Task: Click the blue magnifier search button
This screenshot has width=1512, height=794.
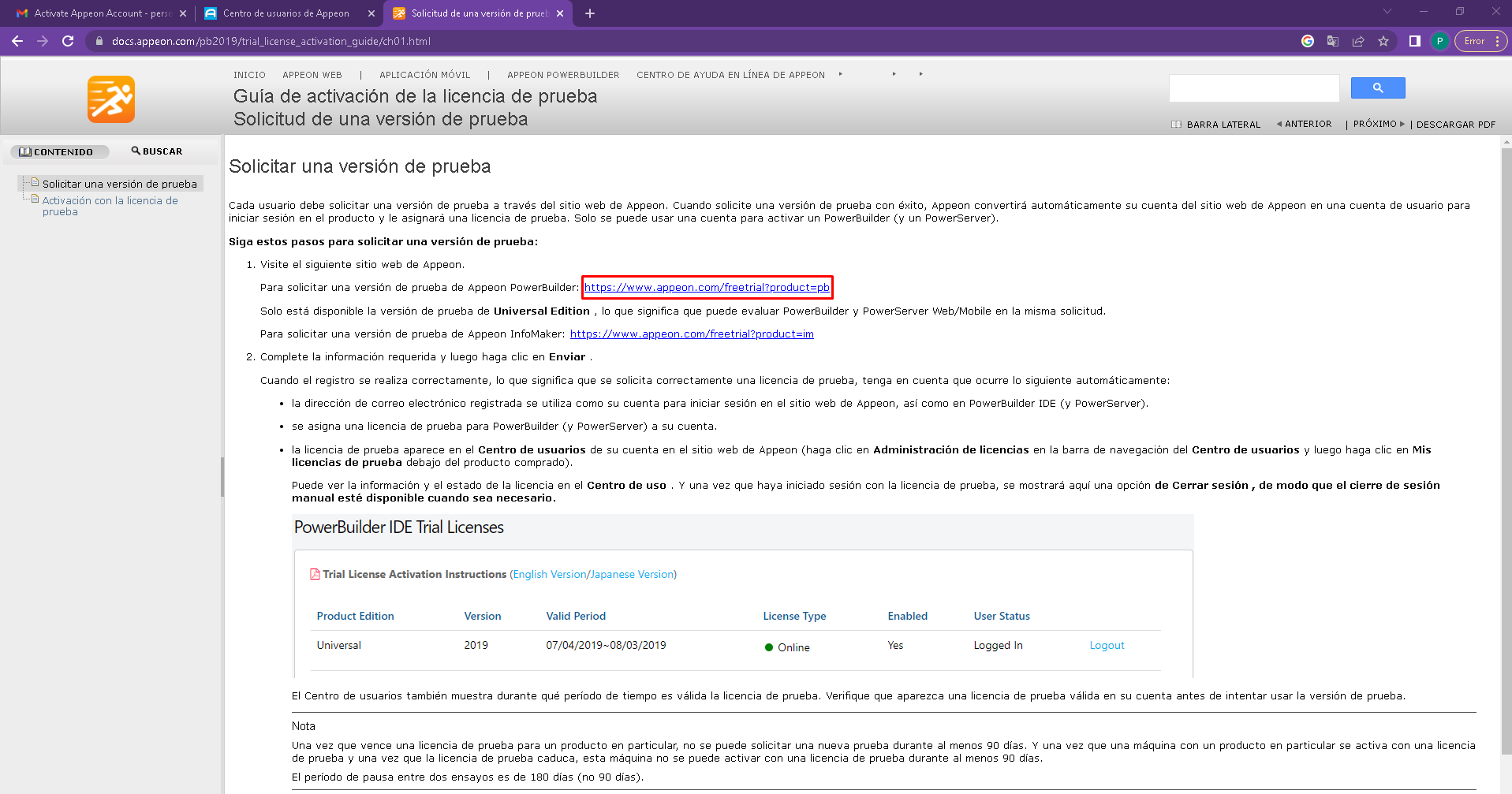Action: [x=1377, y=88]
